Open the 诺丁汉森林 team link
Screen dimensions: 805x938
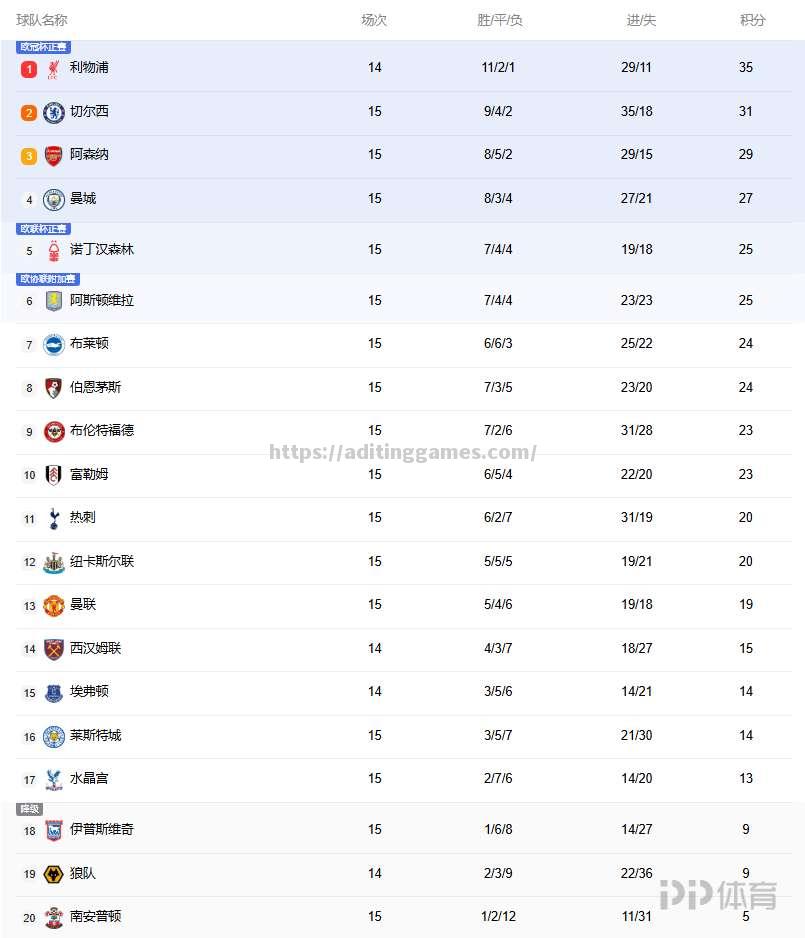(x=102, y=249)
